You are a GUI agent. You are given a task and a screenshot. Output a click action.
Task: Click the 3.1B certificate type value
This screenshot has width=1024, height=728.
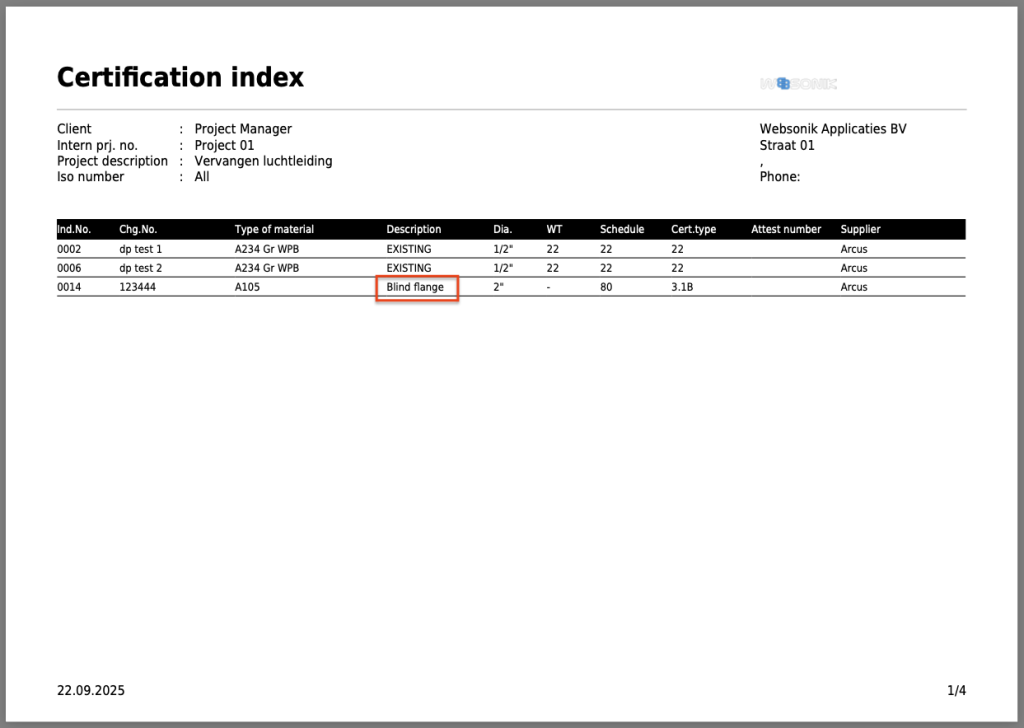pos(682,288)
